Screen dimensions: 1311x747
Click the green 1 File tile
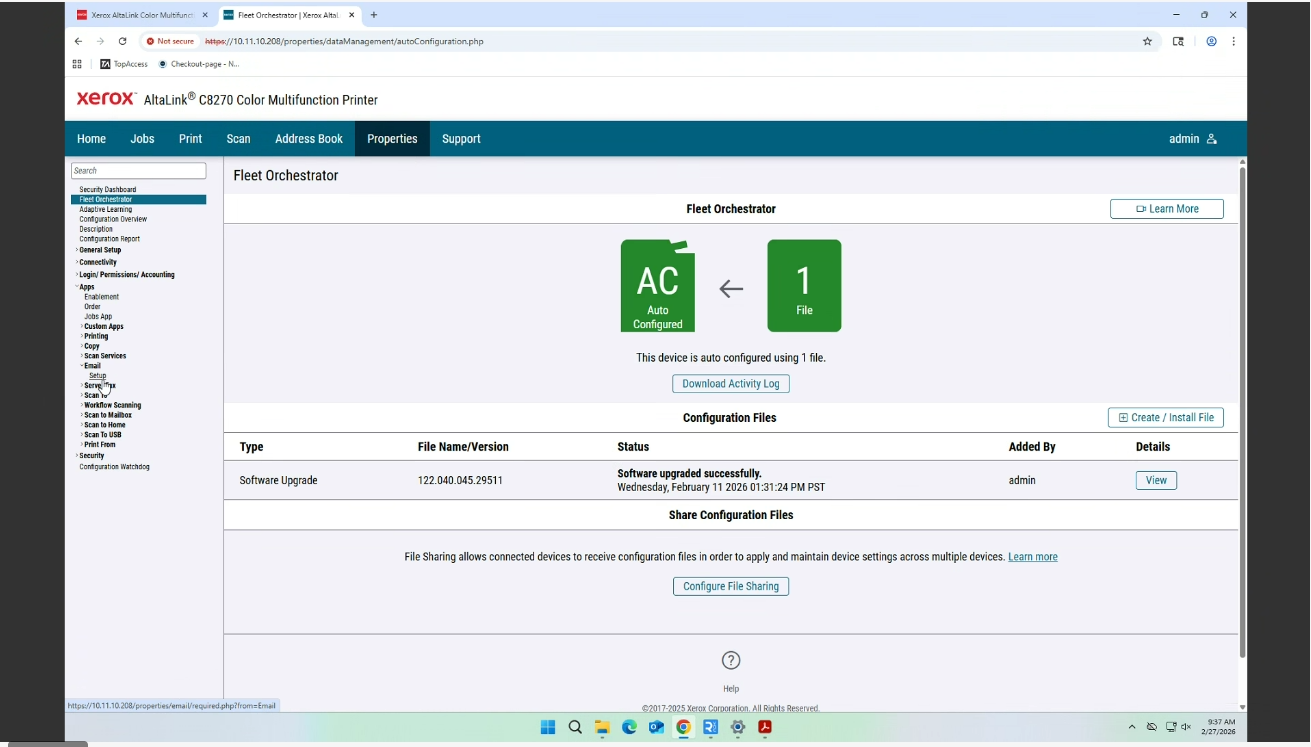804,285
